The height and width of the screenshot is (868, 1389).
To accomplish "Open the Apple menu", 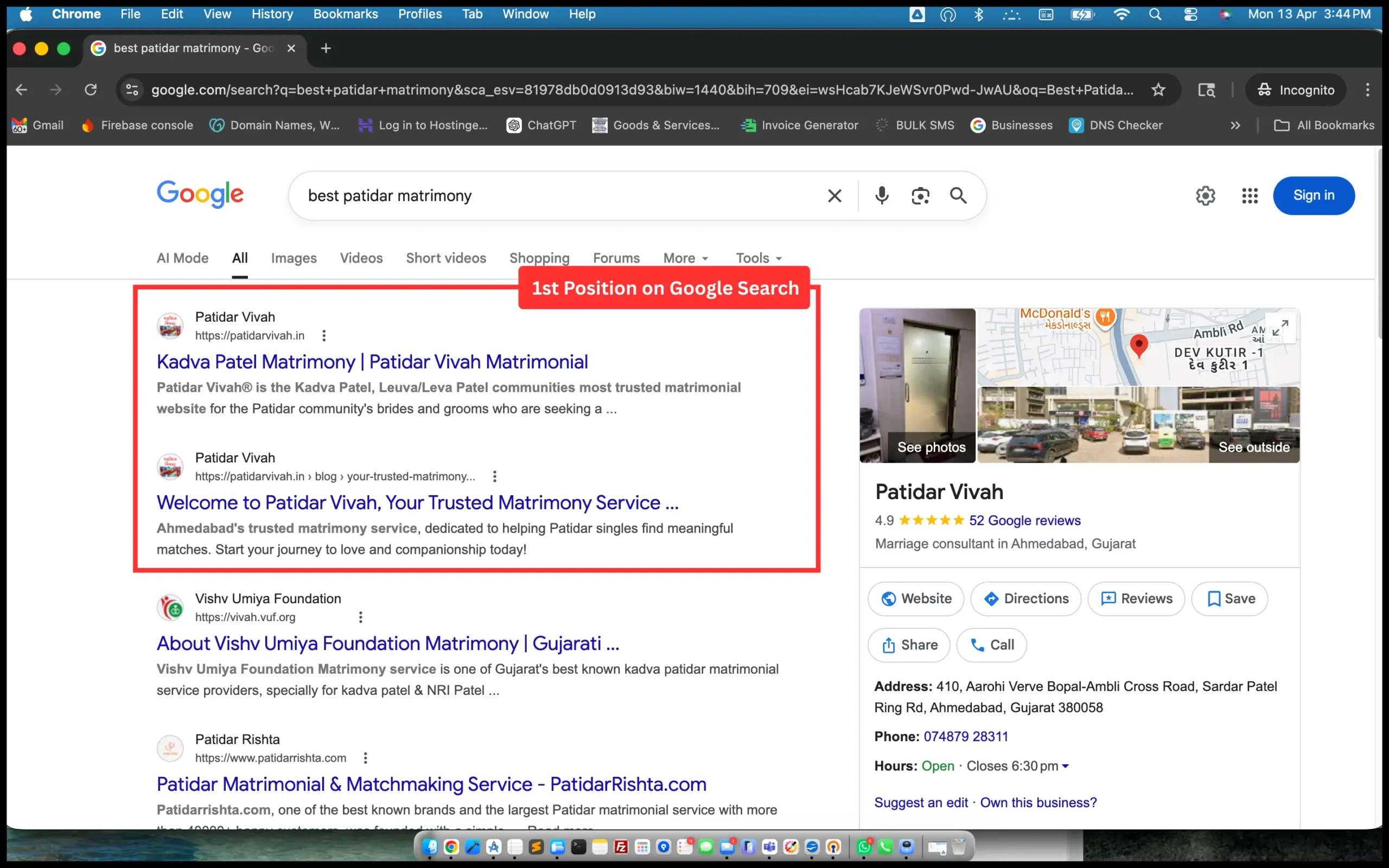I will coord(26,14).
